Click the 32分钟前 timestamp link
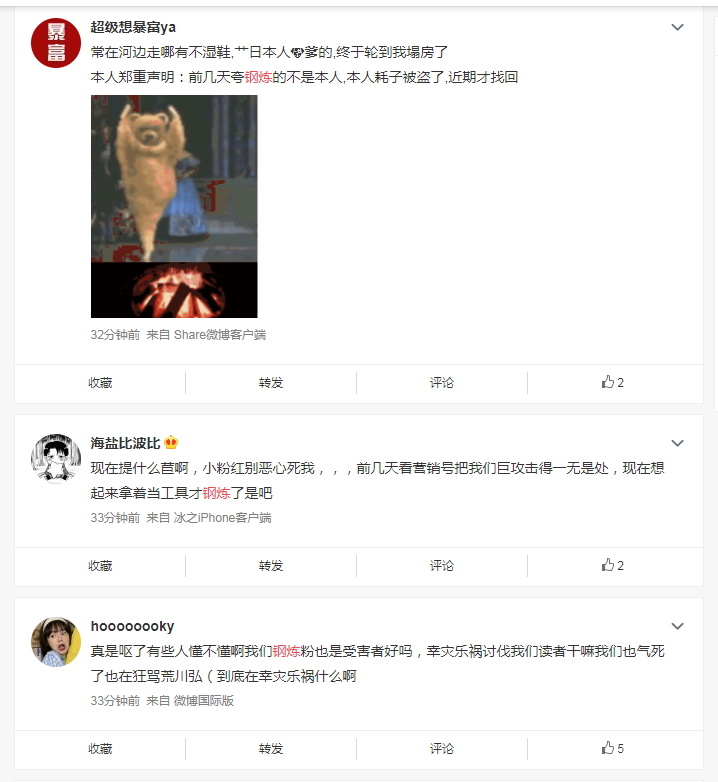718x782 pixels. pyautogui.click(x=115, y=335)
